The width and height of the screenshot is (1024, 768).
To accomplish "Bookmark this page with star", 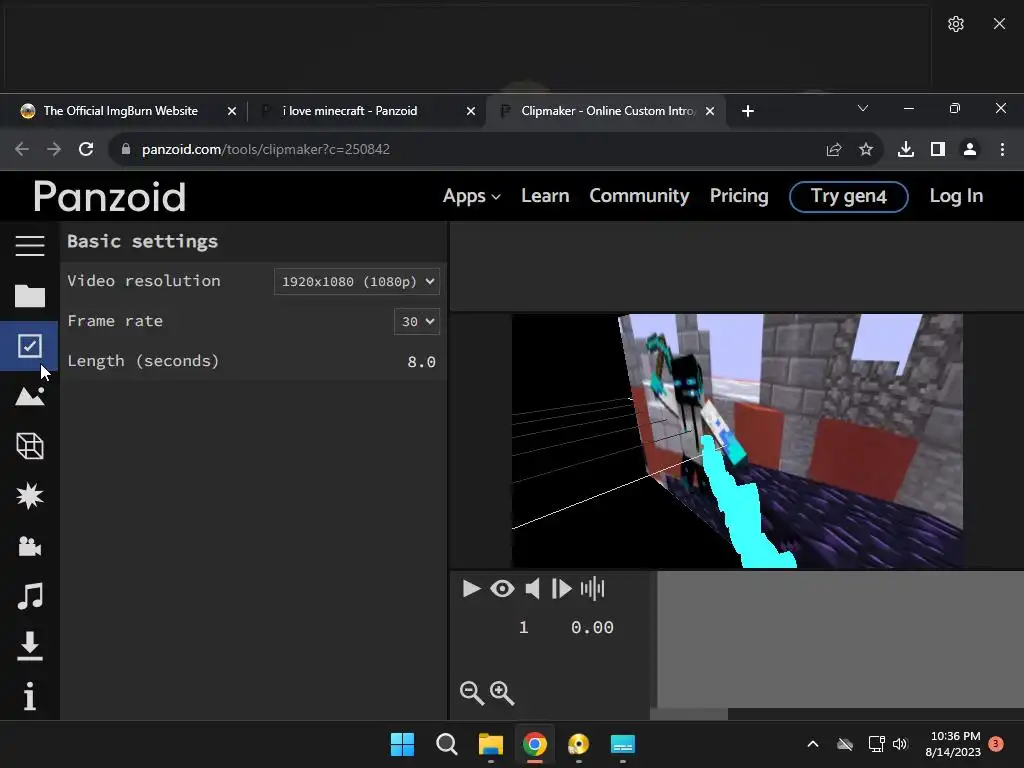I will tap(866, 150).
